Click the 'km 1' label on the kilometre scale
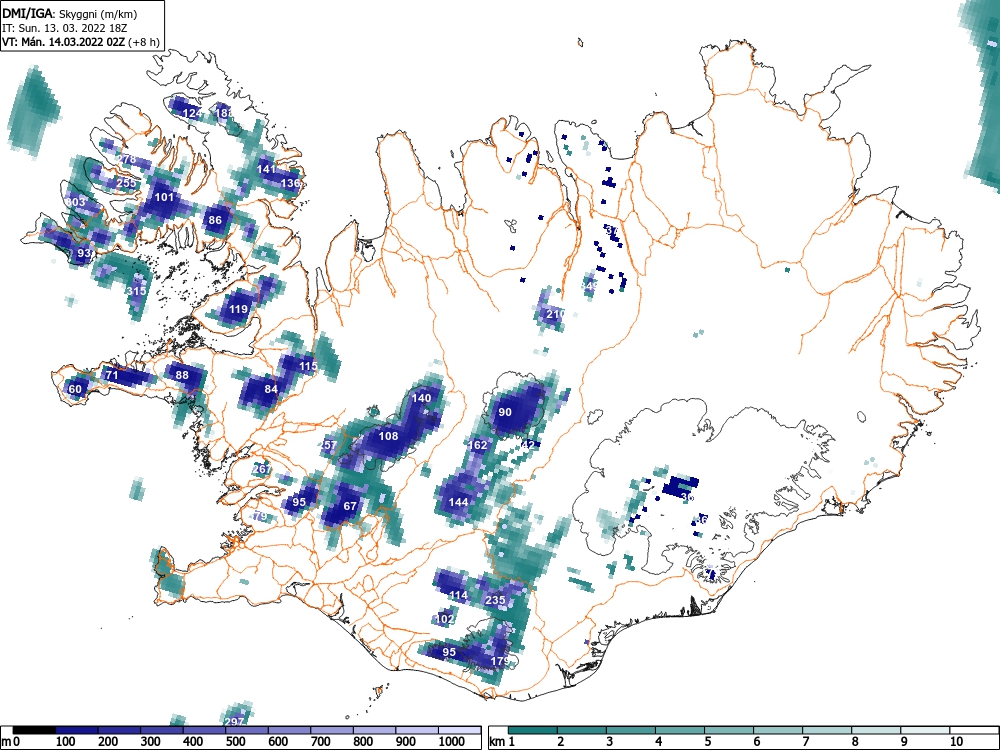The width and height of the screenshot is (1000, 750). [x=502, y=742]
